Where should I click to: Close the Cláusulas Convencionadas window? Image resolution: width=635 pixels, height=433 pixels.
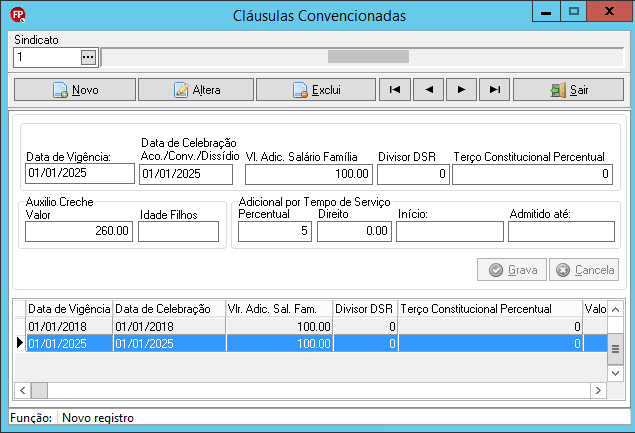609,11
